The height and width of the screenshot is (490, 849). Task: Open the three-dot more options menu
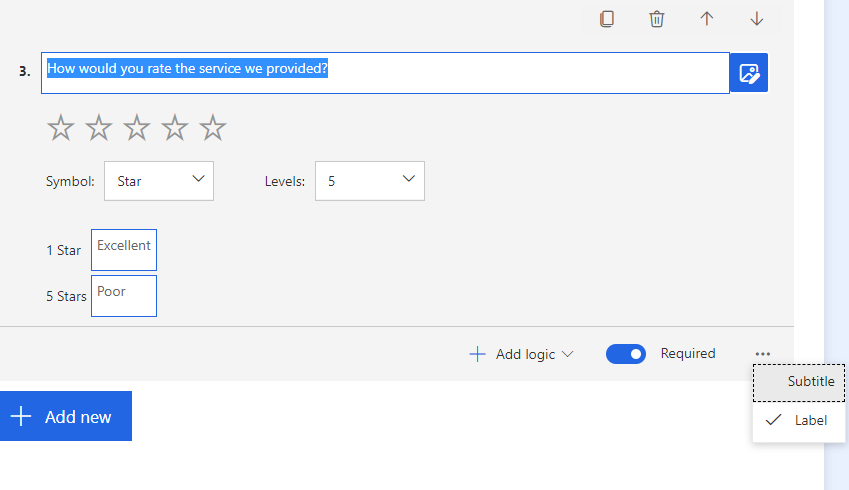coord(762,354)
